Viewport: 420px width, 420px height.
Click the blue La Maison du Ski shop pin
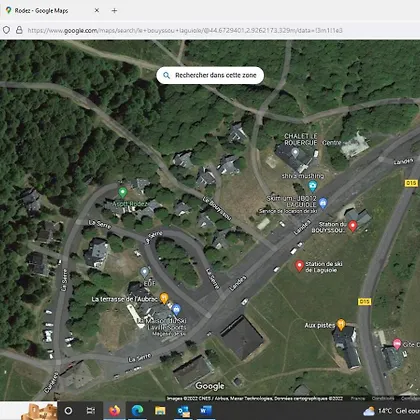coord(176,310)
